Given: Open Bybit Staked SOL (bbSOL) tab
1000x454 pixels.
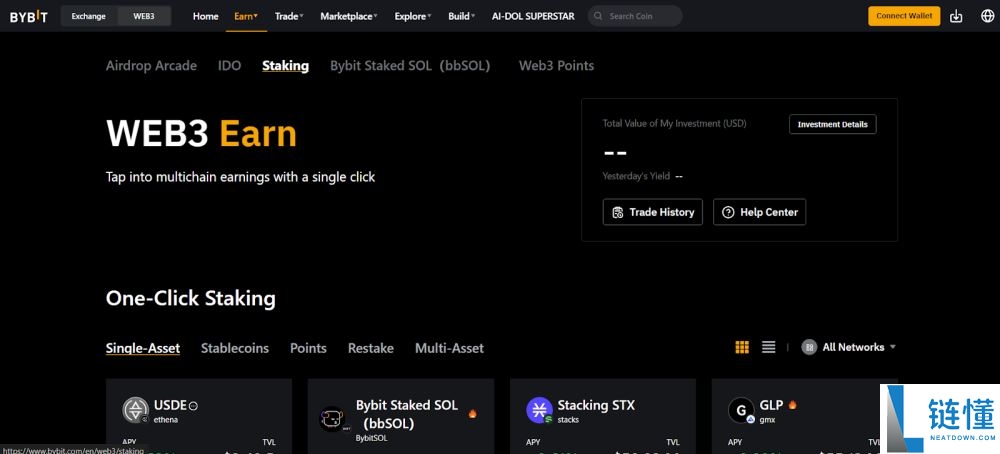Looking at the screenshot, I should click(410, 66).
